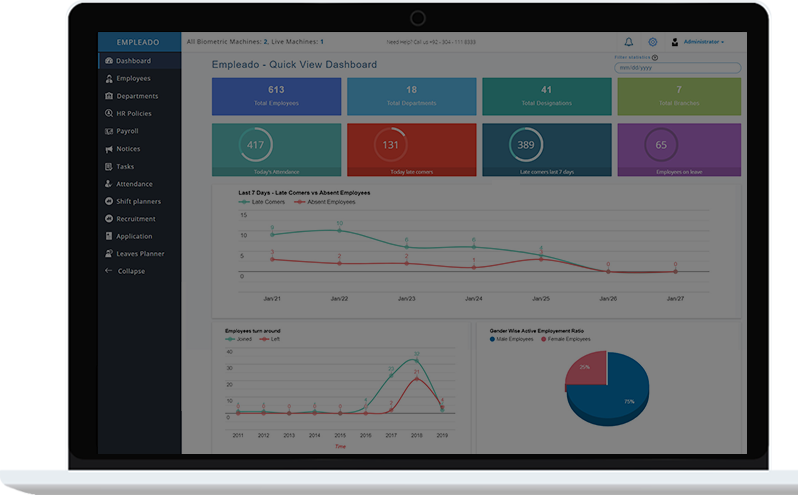Click the 613 Total Employees card

[x=276, y=96]
